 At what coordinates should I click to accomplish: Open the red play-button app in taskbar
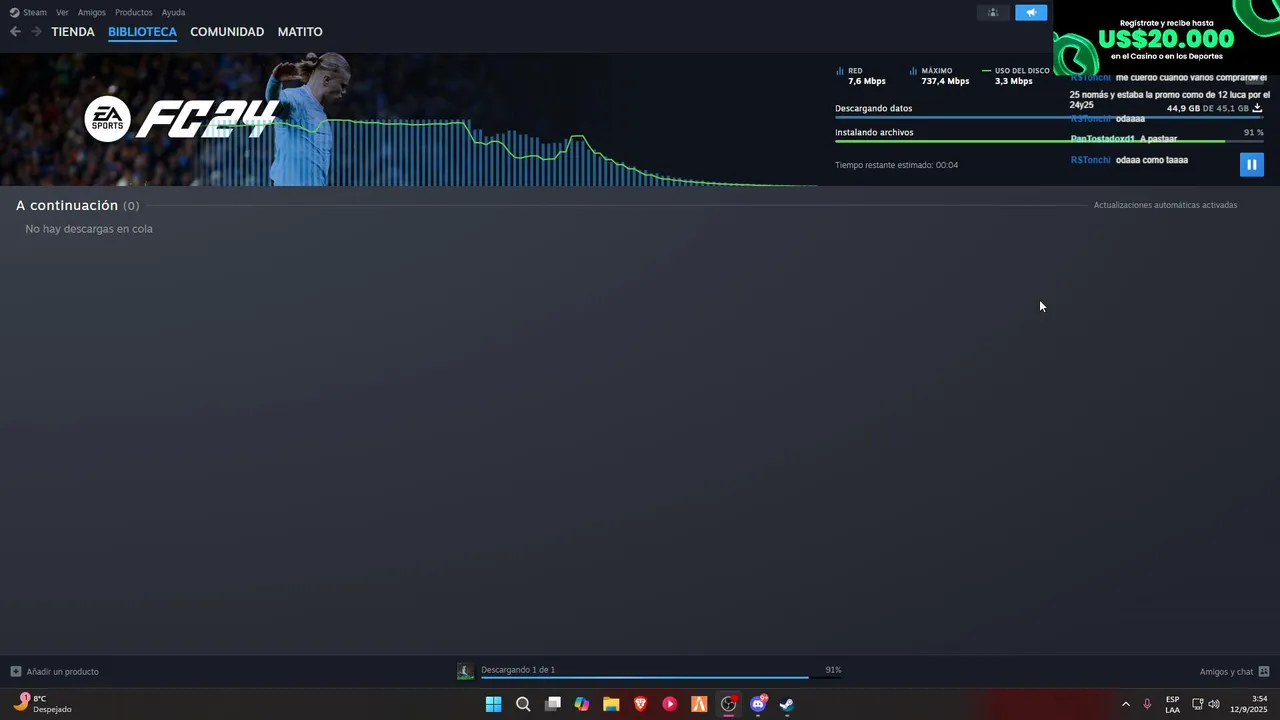click(x=670, y=704)
